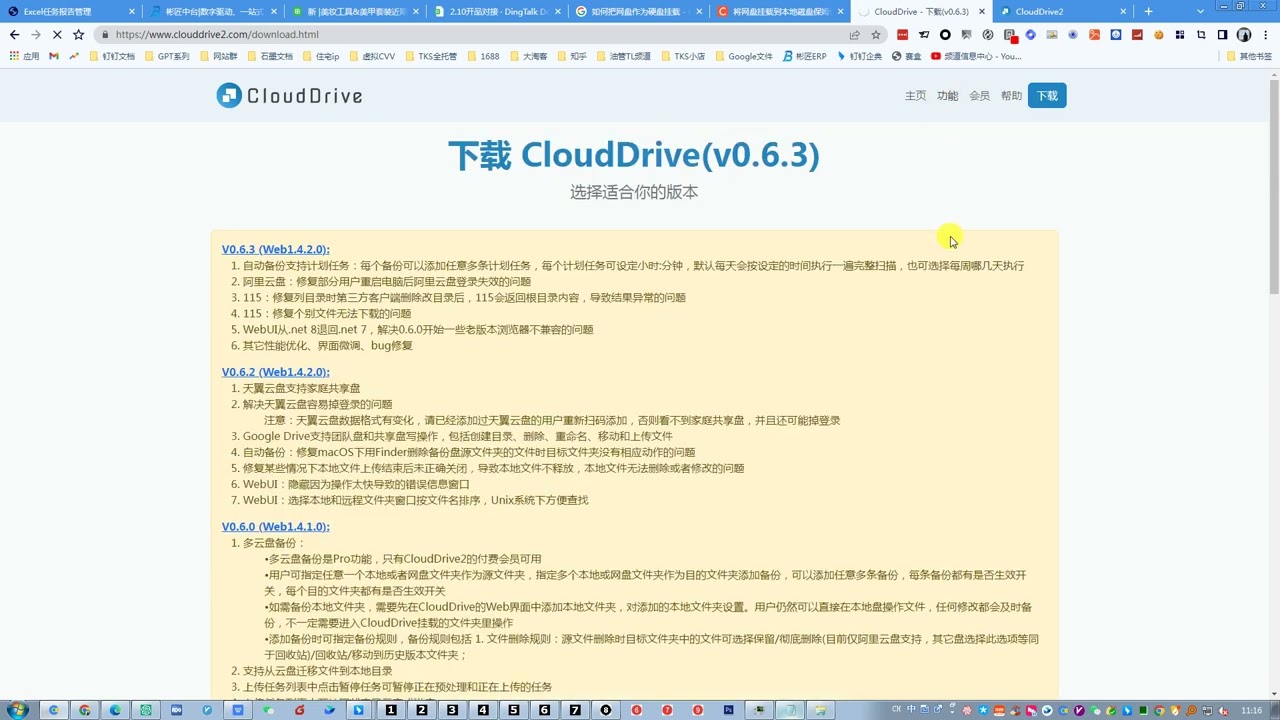The image size is (1280, 720).
Task: Switch to the 如何把网盘作为硬盘挂载 tab
Action: point(639,12)
